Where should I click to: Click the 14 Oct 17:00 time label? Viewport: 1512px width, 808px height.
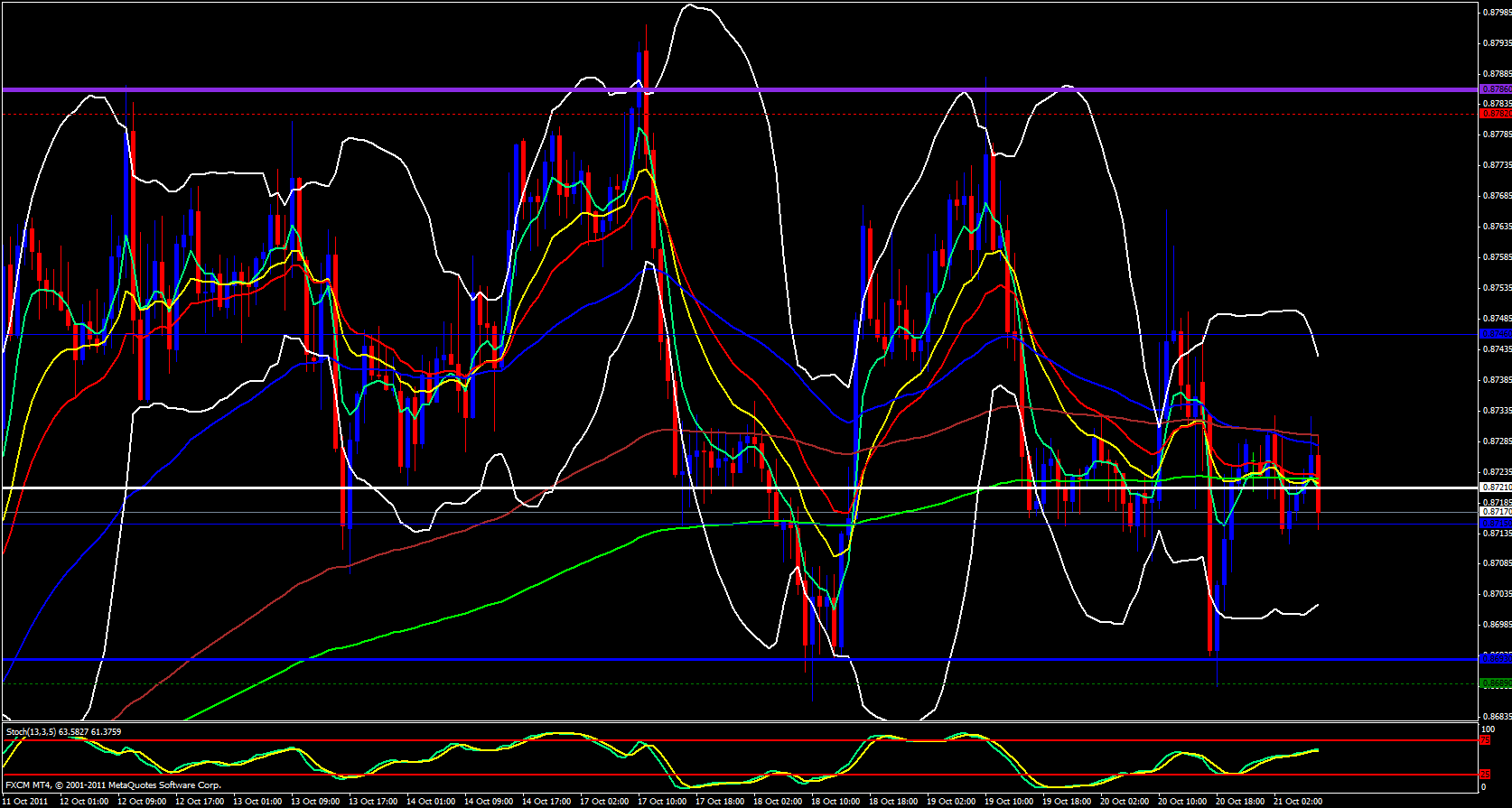click(546, 802)
